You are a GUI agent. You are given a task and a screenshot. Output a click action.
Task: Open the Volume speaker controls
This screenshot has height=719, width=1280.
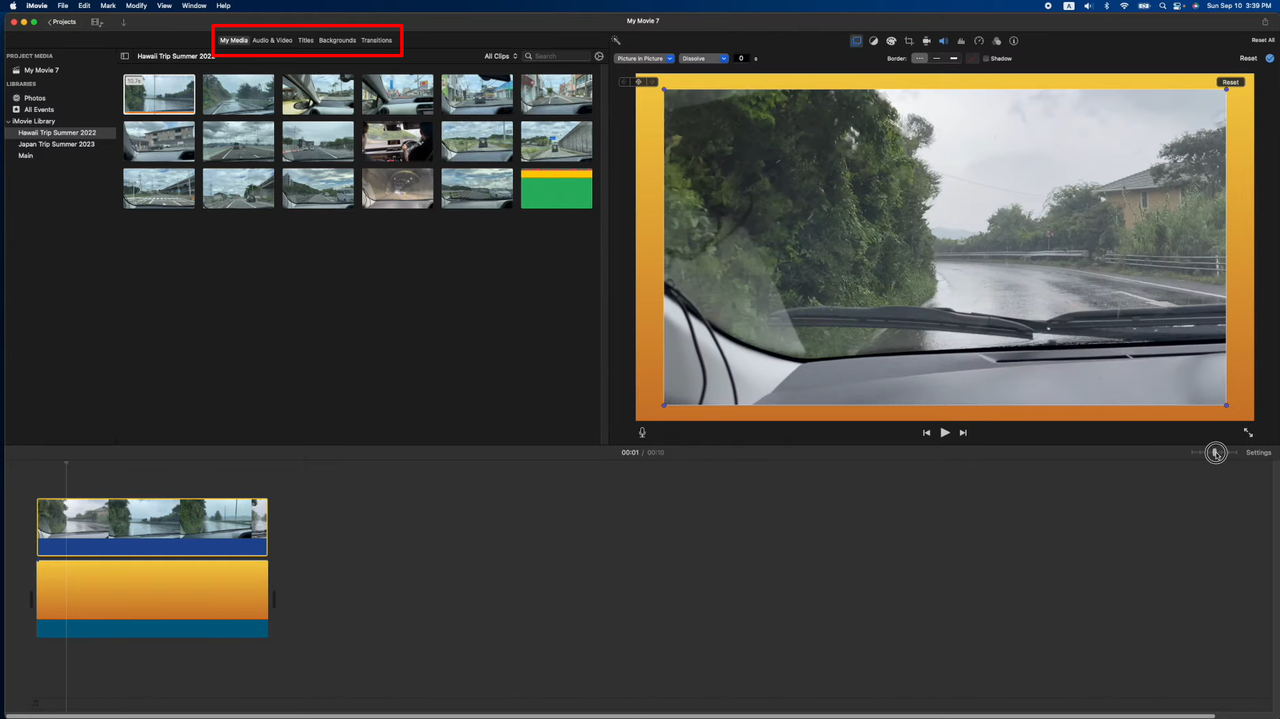pyautogui.click(x=943, y=41)
